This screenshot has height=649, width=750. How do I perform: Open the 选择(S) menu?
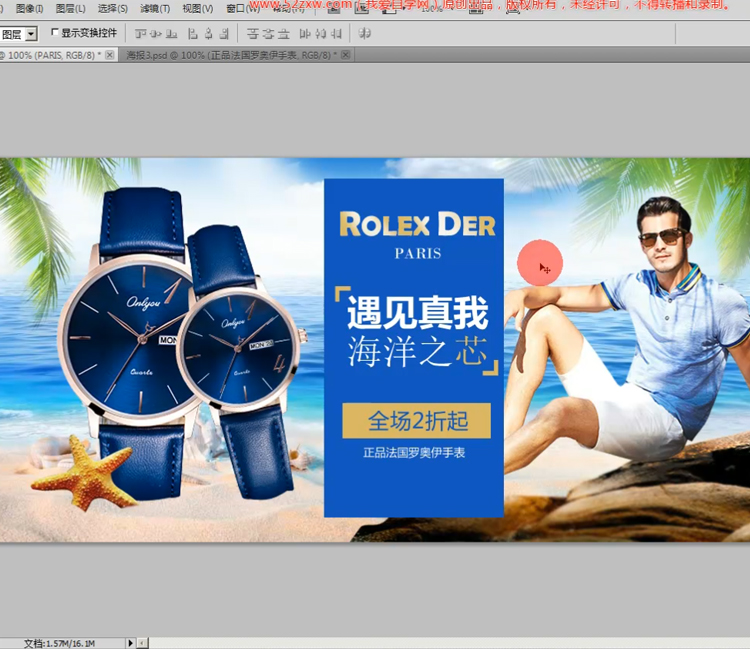coord(112,8)
